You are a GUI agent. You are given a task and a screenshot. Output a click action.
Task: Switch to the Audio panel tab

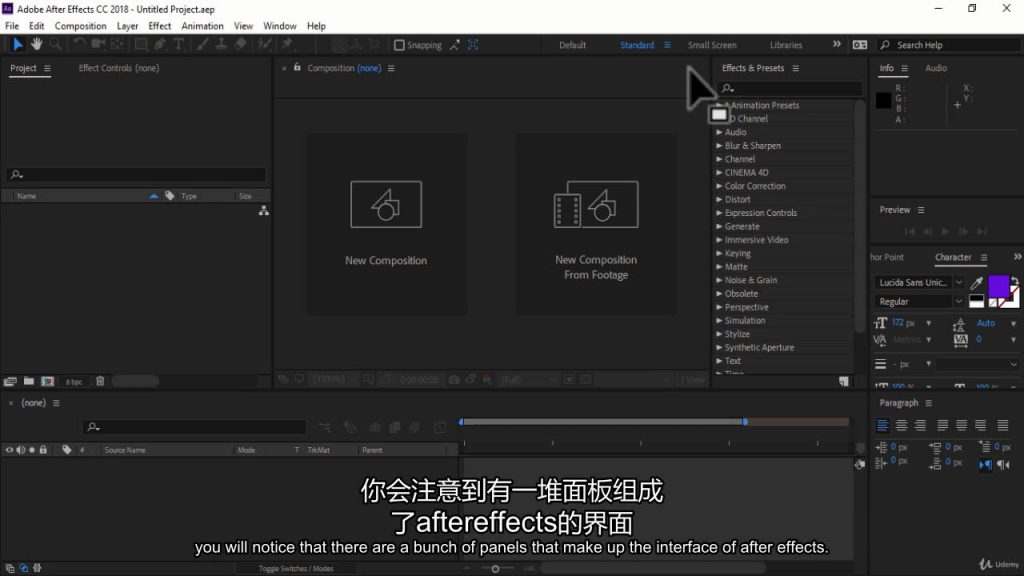pyautogui.click(x=936, y=68)
